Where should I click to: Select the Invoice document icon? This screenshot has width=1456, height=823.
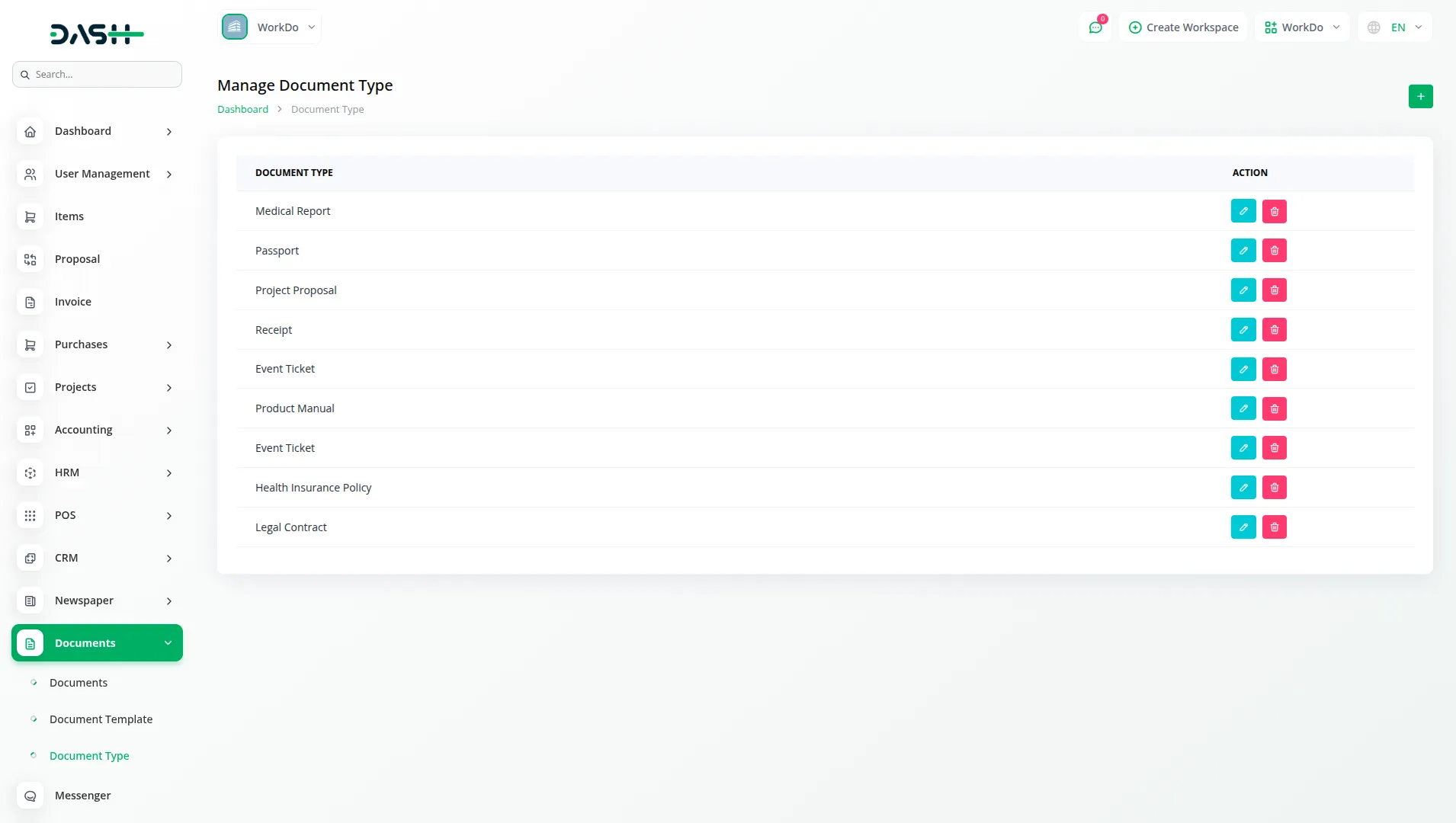[x=30, y=302]
